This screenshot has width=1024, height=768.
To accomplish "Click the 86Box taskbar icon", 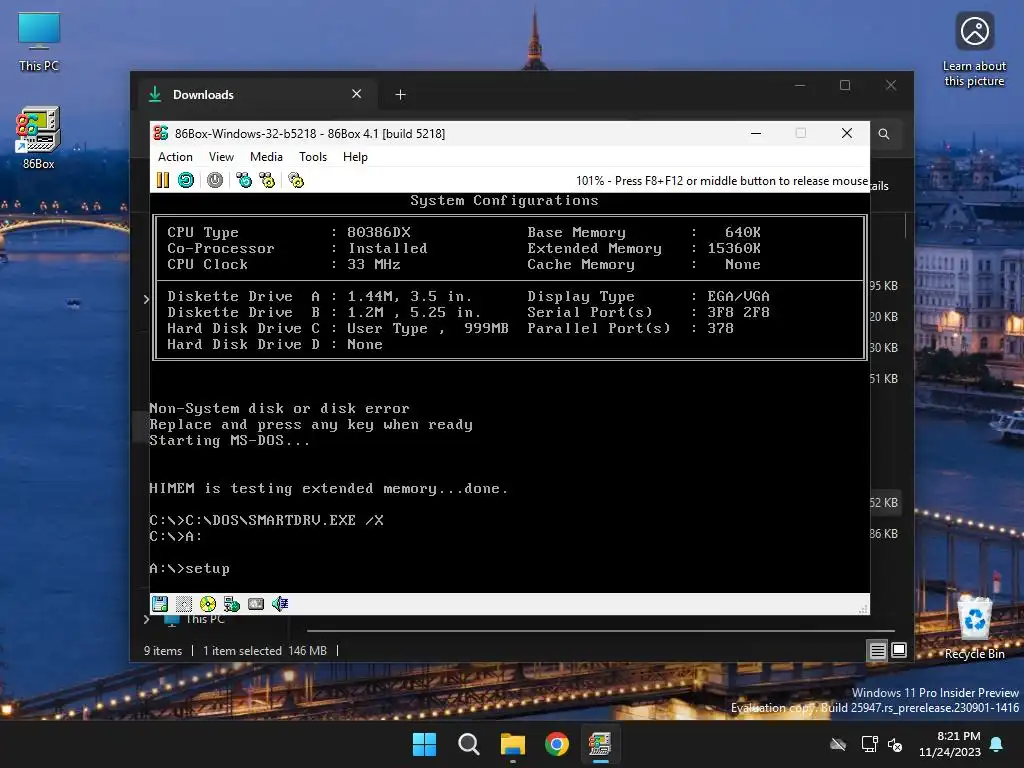I will pyautogui.click(x=600, y=744).
